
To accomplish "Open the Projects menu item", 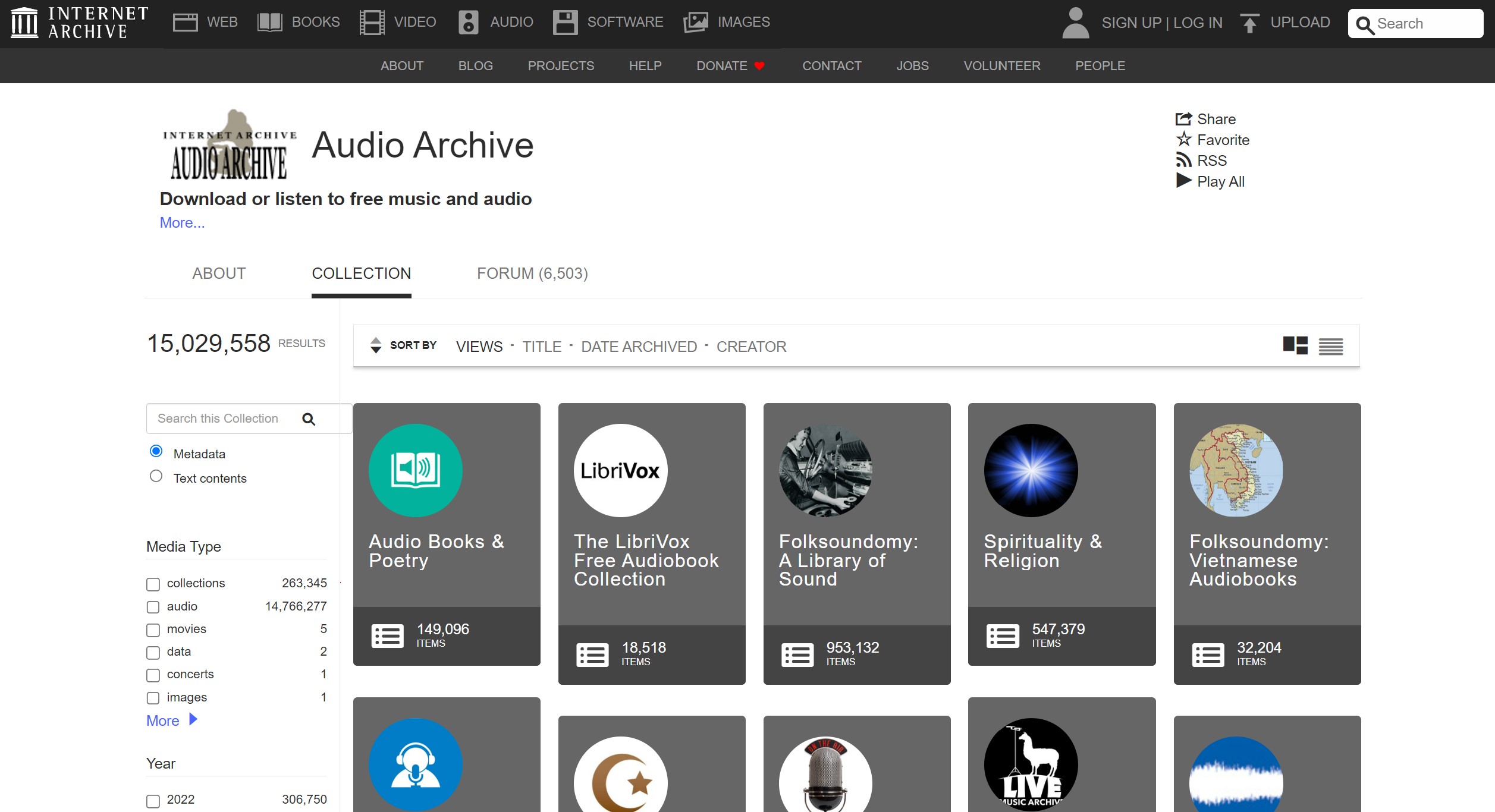I will point(561,66).
